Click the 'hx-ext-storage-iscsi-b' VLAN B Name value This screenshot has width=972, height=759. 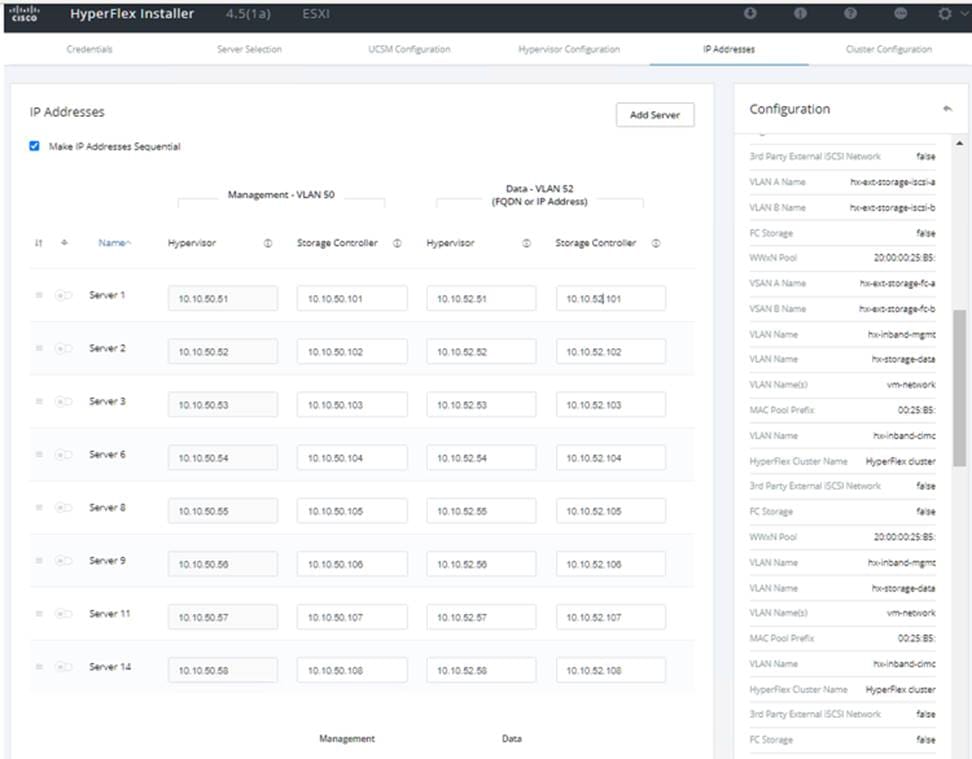pyautogui.click(x=893, y=207)
